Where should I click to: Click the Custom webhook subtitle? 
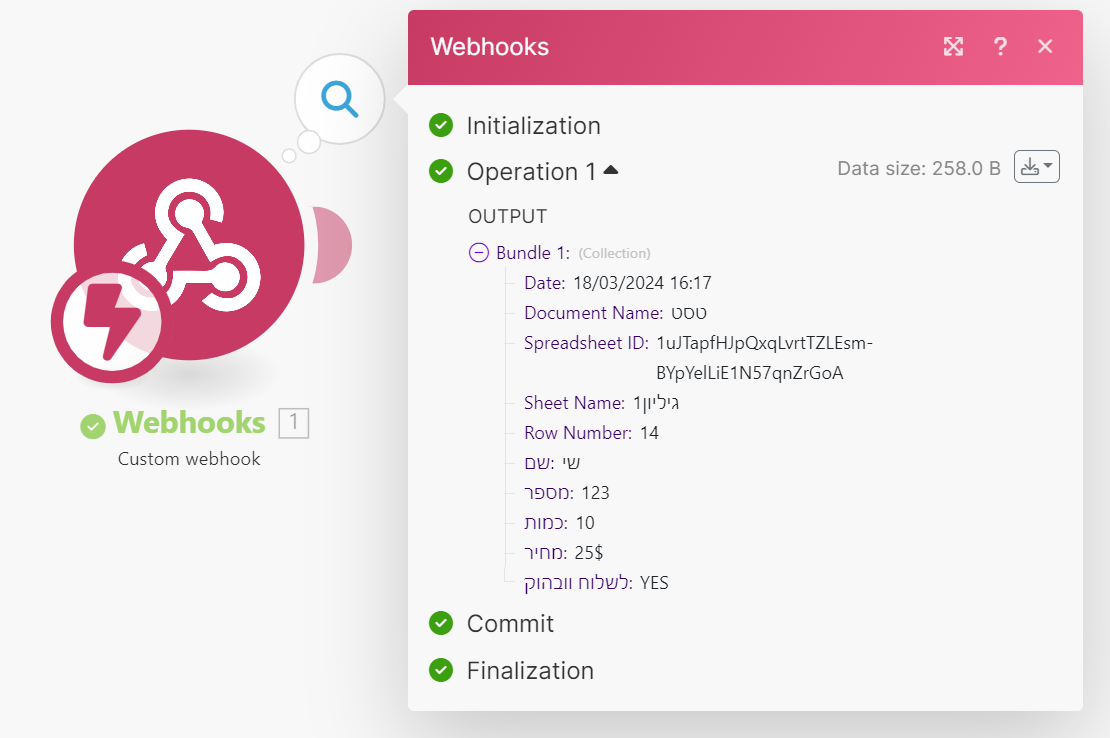click(189, 459)
